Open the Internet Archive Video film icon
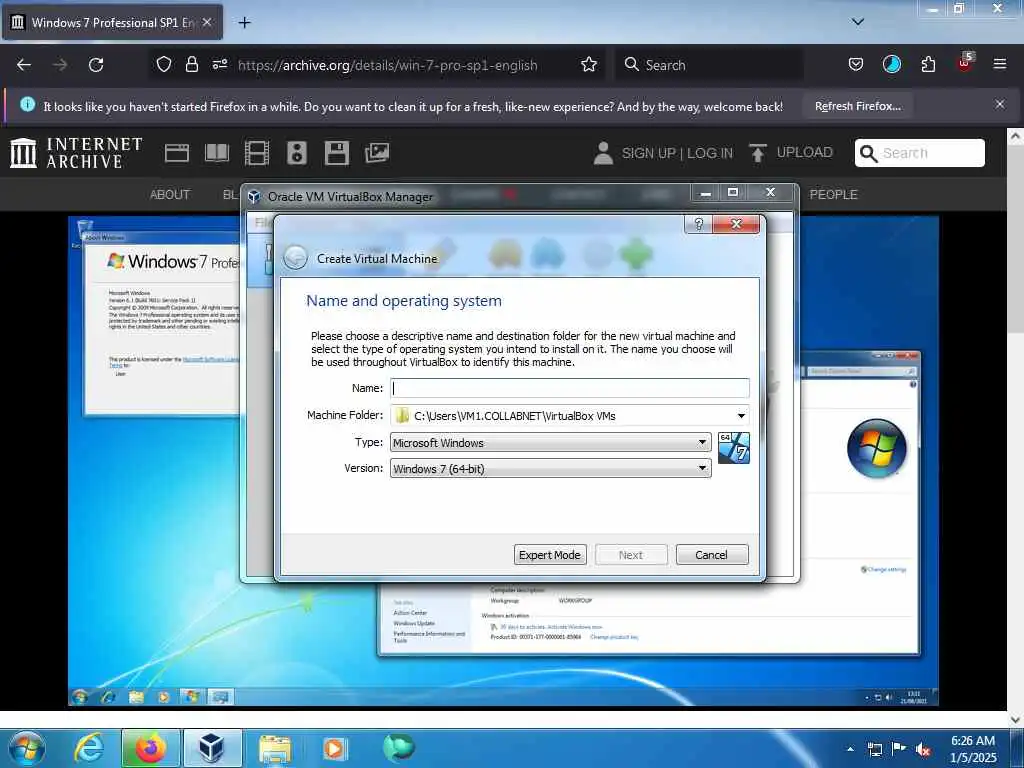 pos(257,153)
